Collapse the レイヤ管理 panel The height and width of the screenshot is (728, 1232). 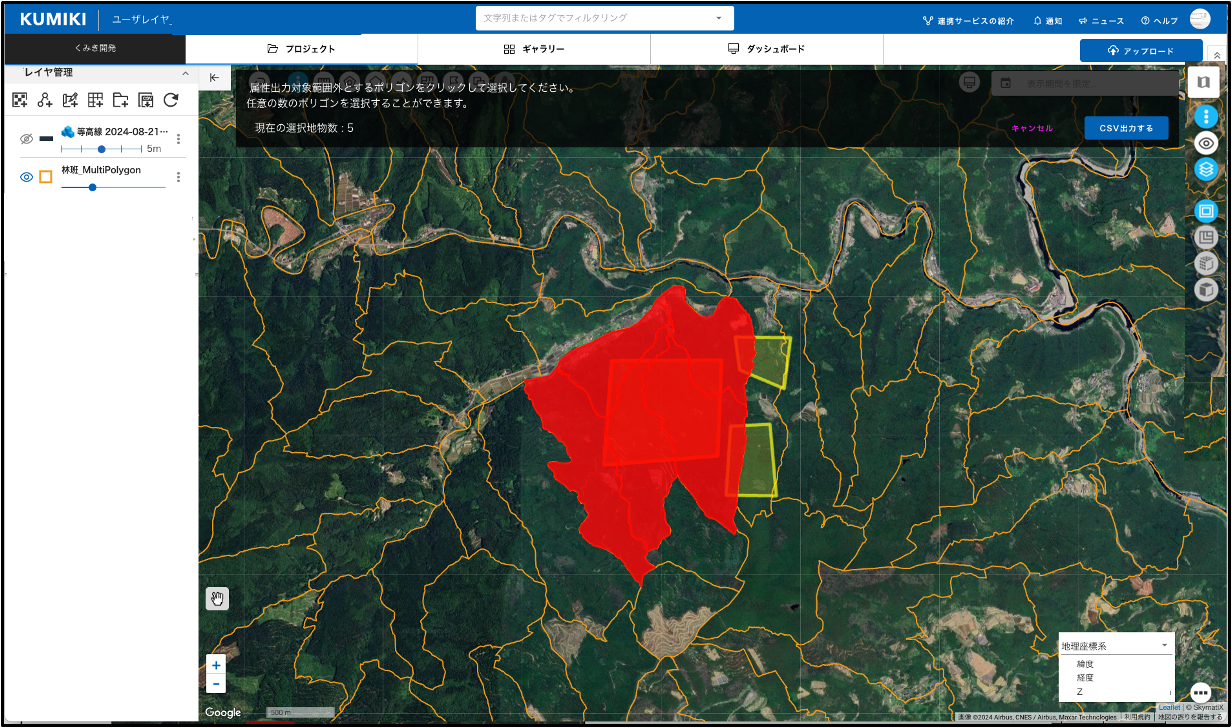coord(185,73)
